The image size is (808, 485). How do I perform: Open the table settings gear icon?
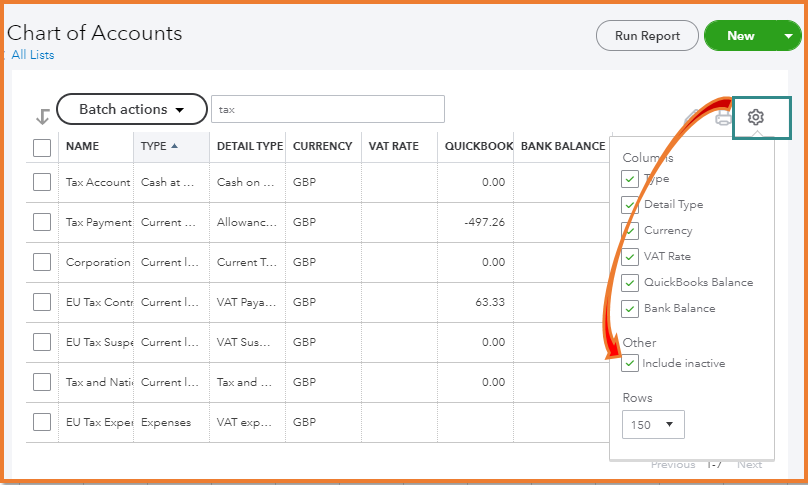(756, 118)
